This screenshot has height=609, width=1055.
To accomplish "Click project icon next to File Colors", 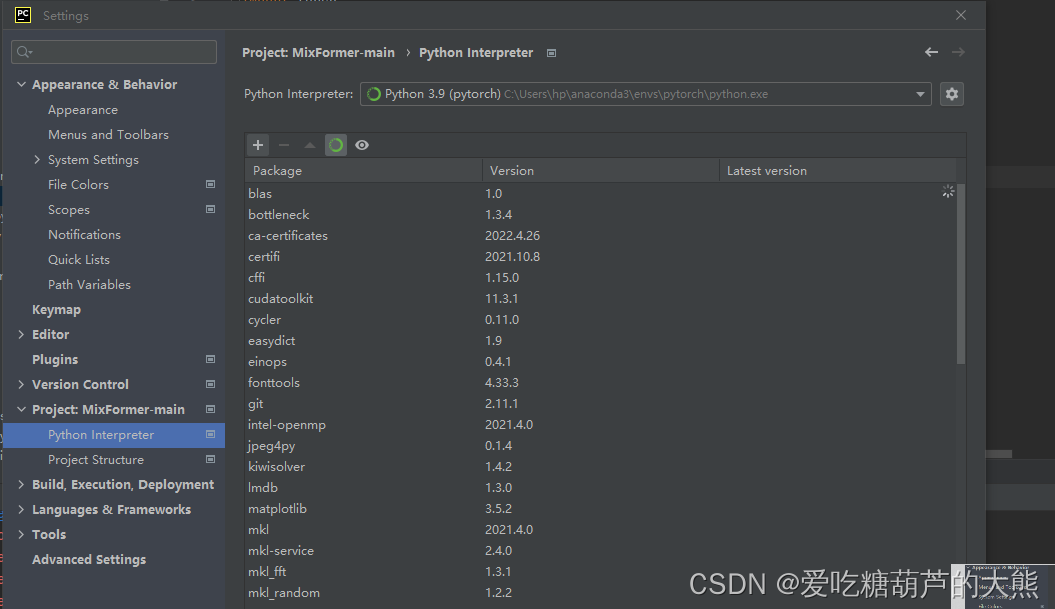I will pyautogui.click(x=211, y=184).
